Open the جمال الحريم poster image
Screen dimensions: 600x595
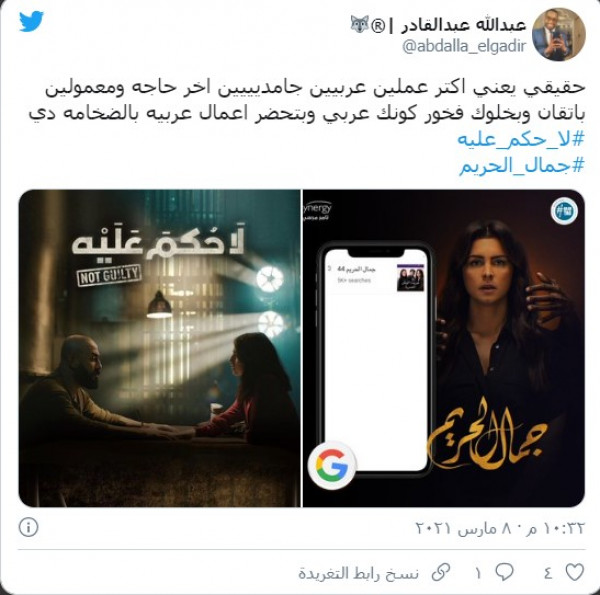(444, 348)
